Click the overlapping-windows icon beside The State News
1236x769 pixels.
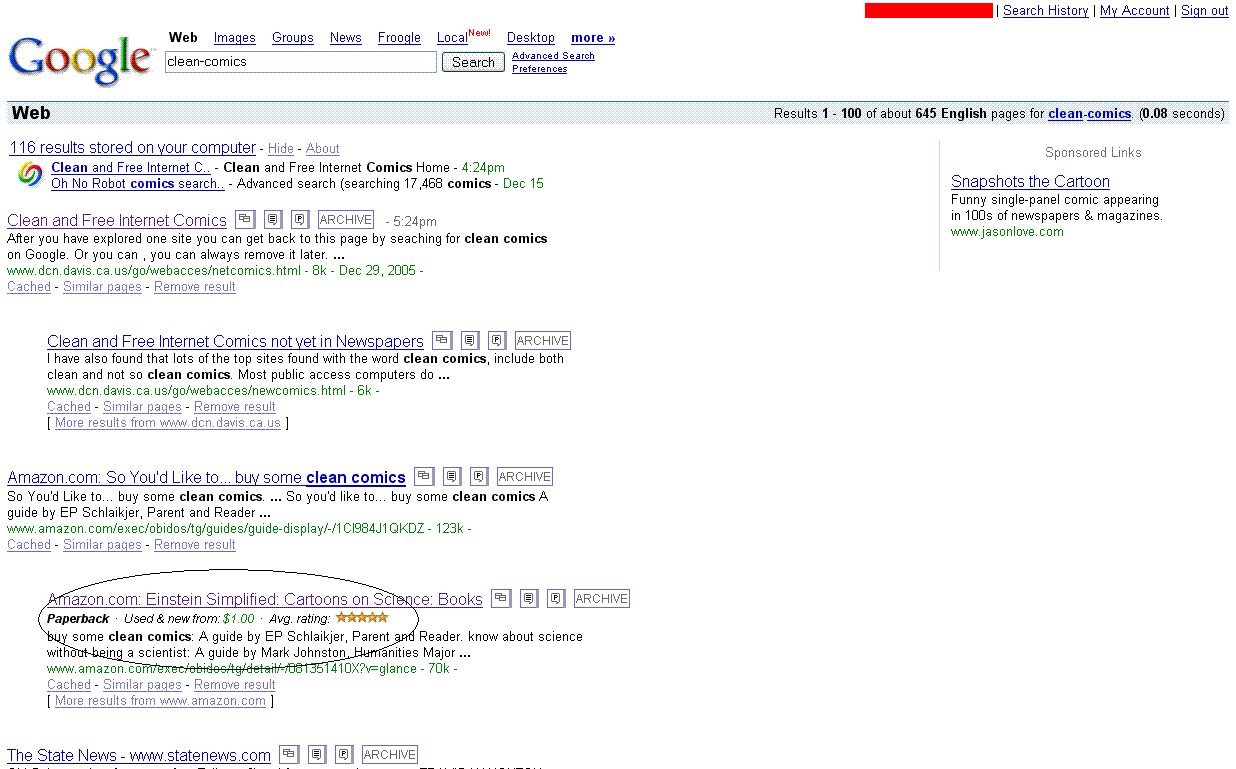[x=289, y=755]
